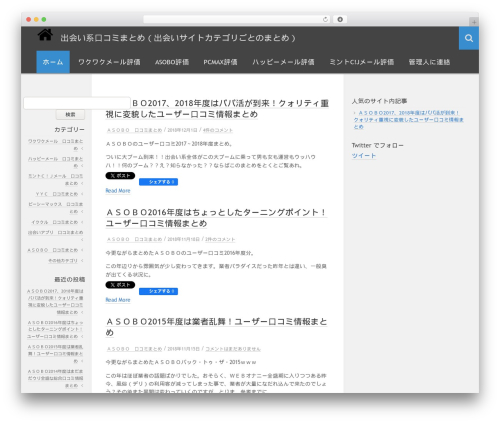Open イククル 口コミまとめ category
Viewport: 500px width, 423px height.
[55, 222]
